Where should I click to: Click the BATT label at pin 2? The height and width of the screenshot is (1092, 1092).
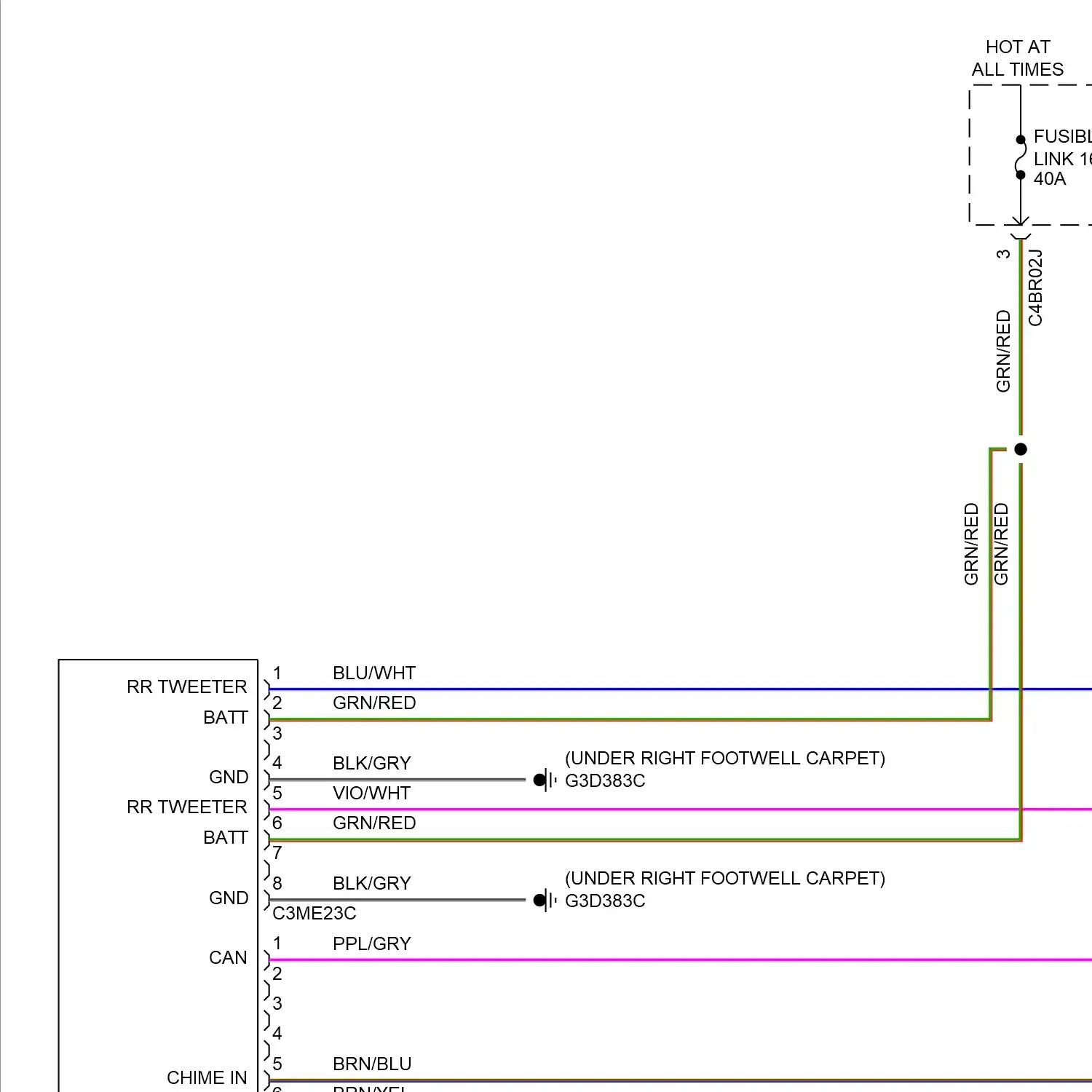tap(226, 717)
